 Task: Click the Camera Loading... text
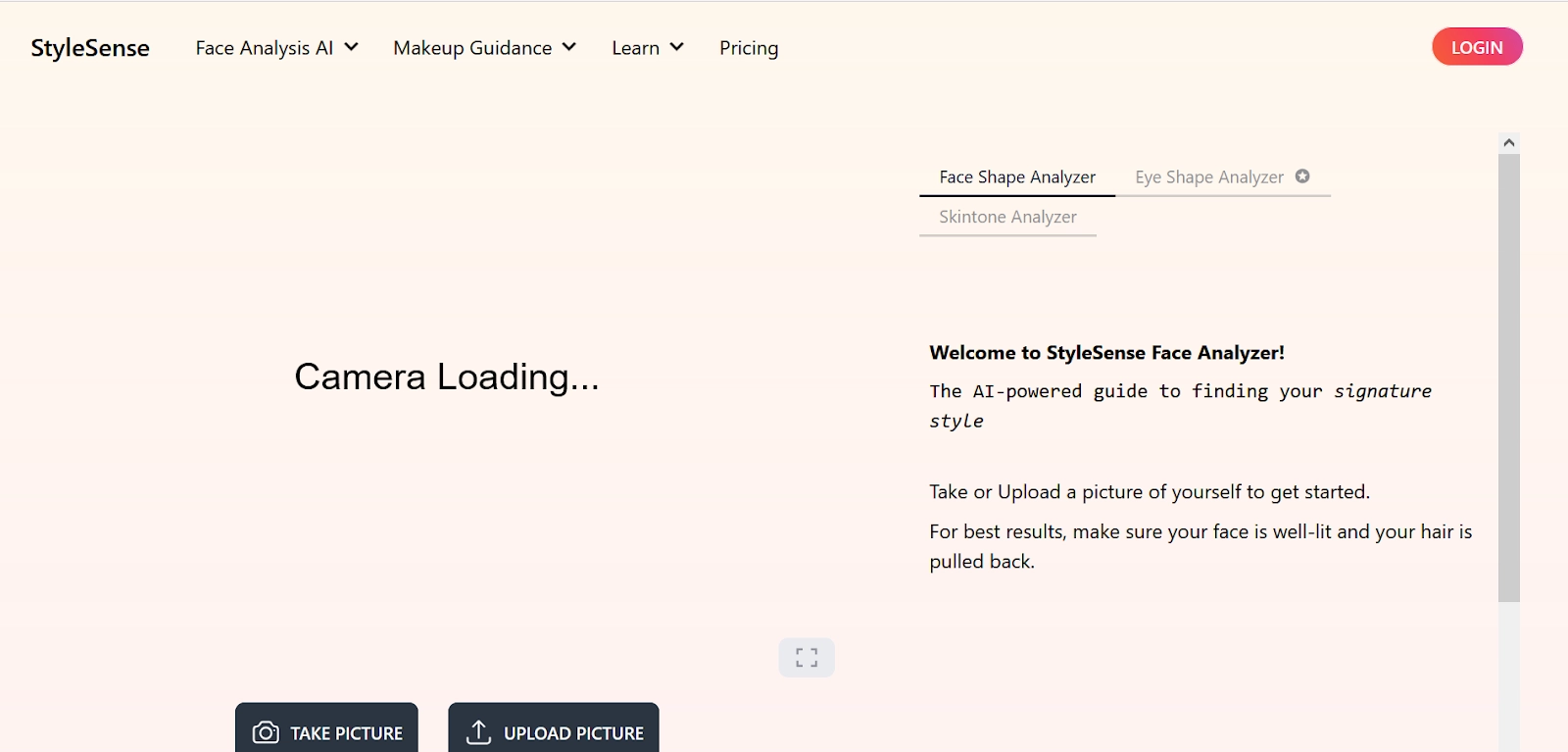(447, 376)
